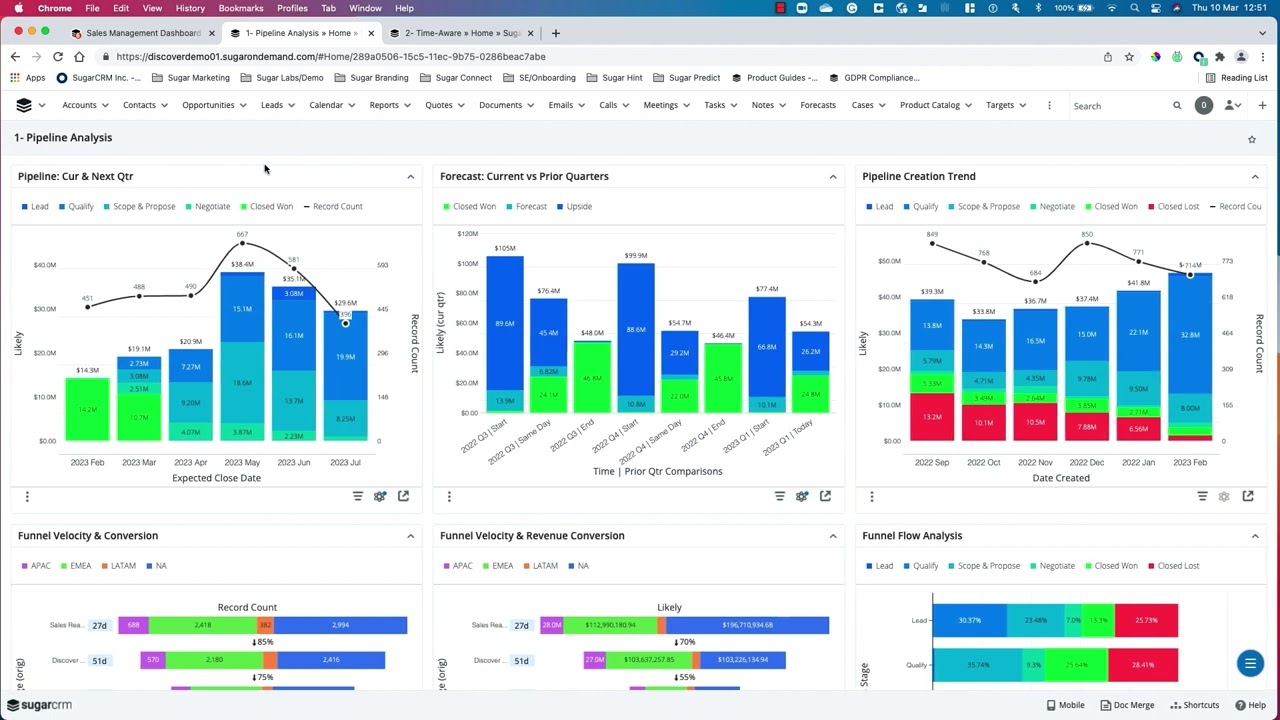Image resolution: width=1280 pixels, height=720 pixels.
Task: Open the notifications counter badge
Action: 1204,105
